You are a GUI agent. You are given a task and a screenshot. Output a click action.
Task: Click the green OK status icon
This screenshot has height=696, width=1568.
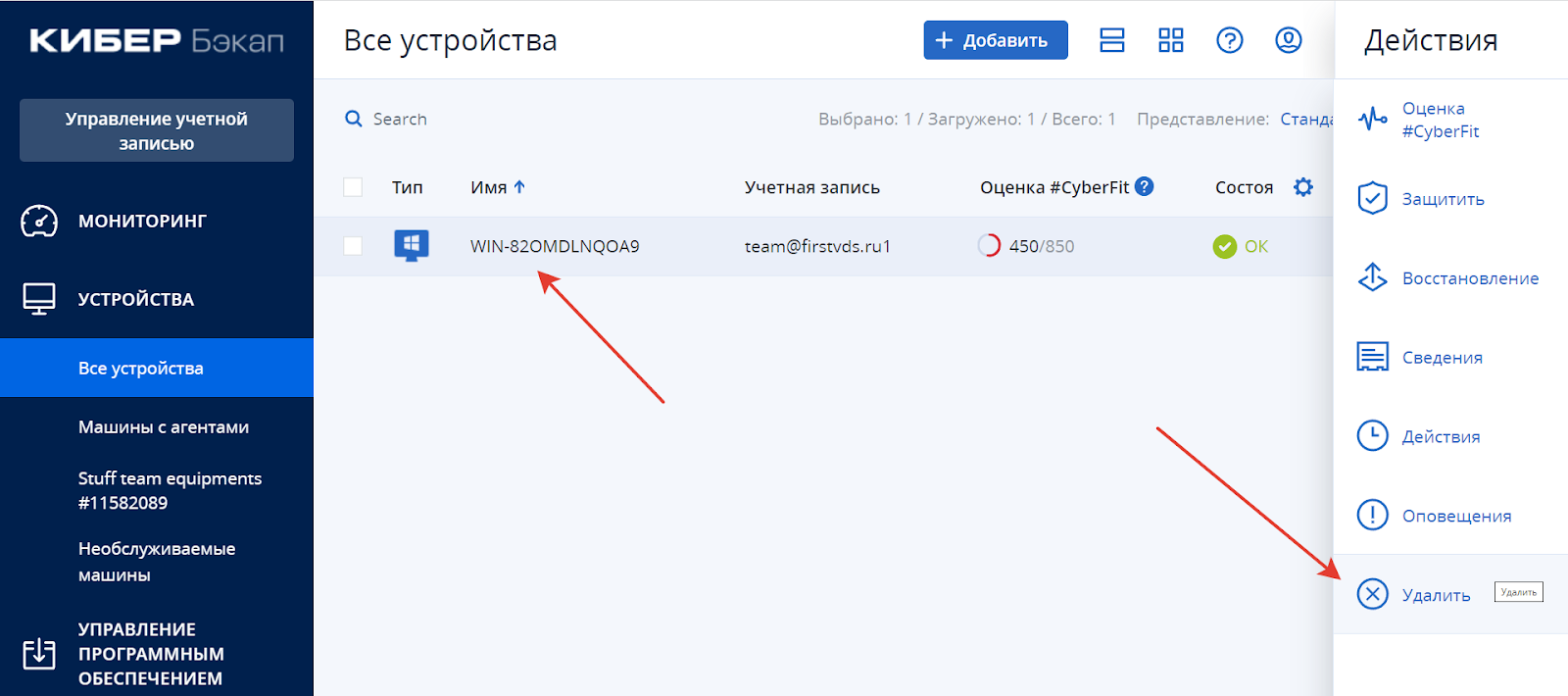point(1224,246)
